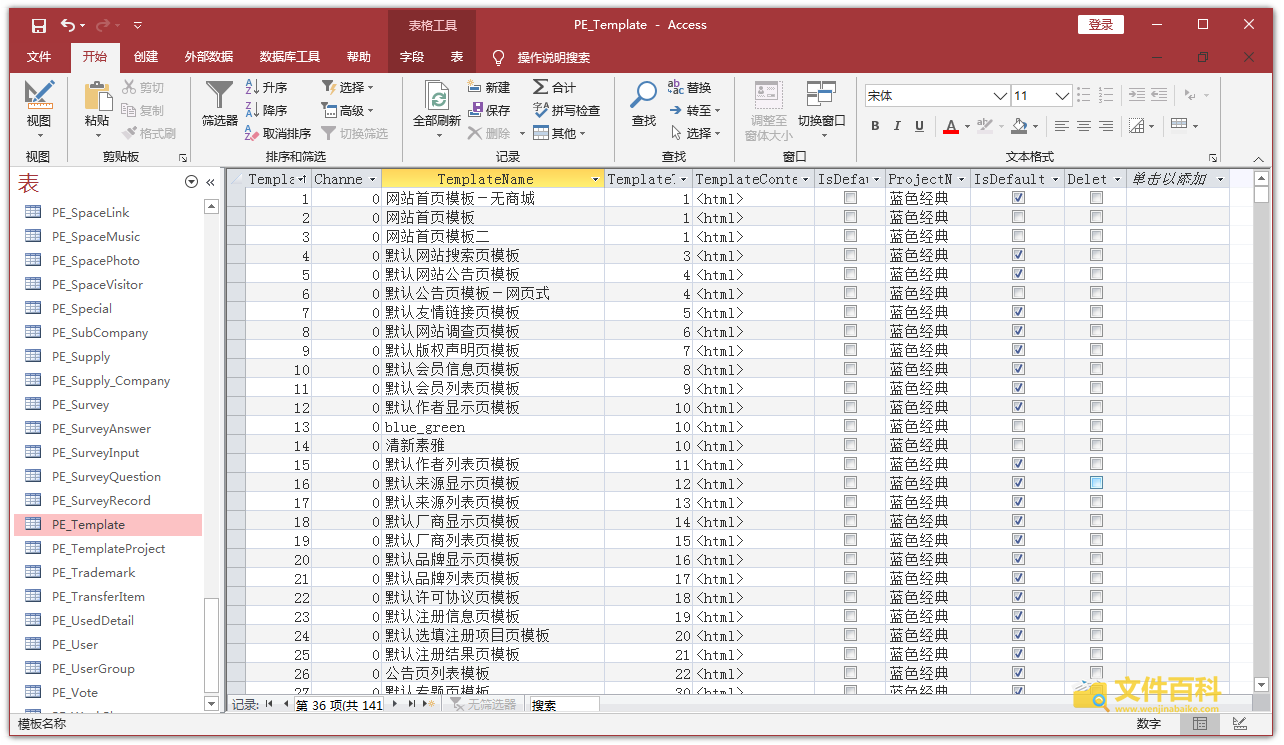Click the record search (搜索) box
This screenshot has width=1284, height=745.
click(565, 704)
